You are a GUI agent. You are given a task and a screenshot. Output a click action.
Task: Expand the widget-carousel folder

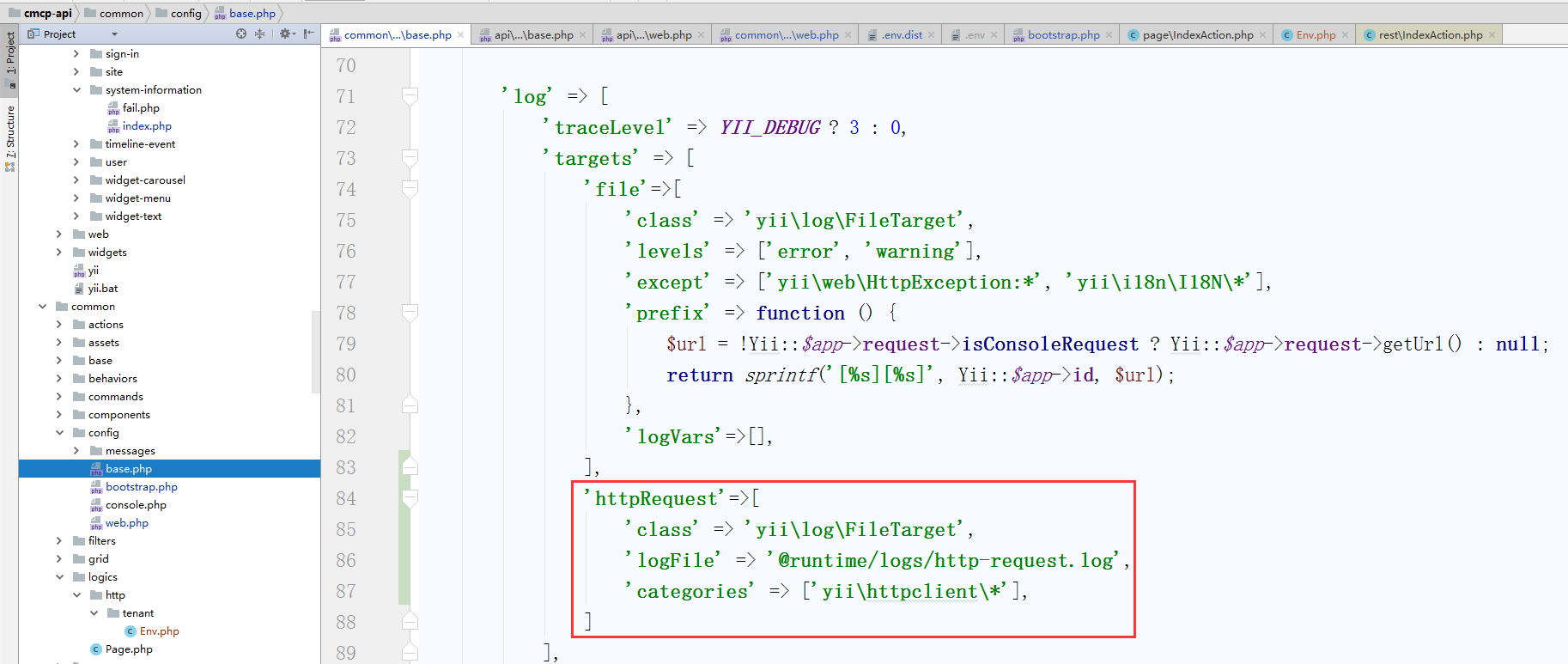76,180
